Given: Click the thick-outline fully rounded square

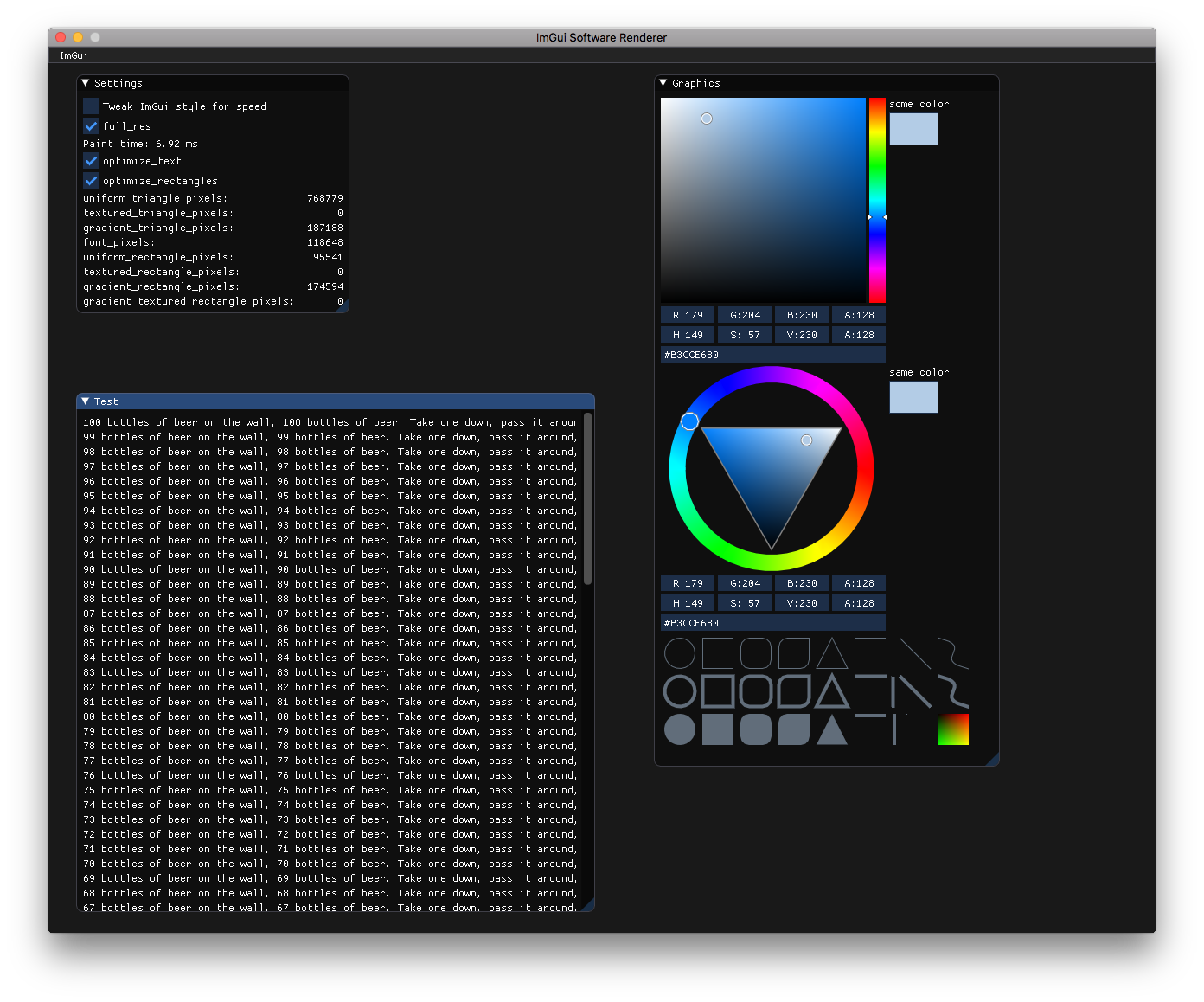Looking at the screenshot, I should pyautogui.click(x=756, y=691).
